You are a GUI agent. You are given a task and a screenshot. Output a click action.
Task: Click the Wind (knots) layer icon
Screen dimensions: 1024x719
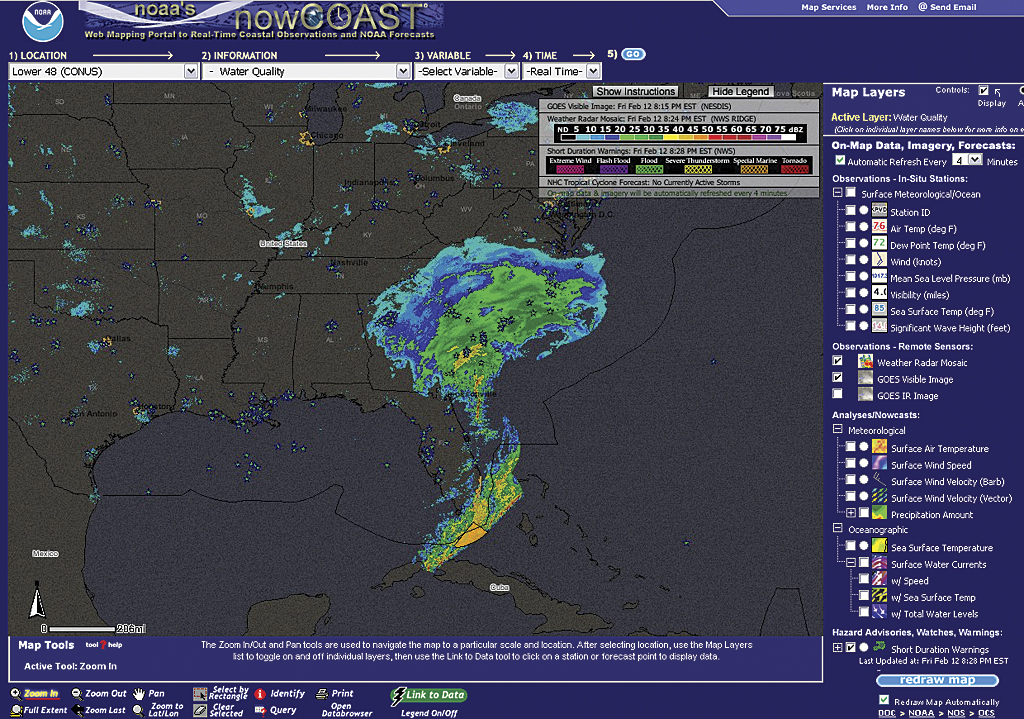coord(879,260)
